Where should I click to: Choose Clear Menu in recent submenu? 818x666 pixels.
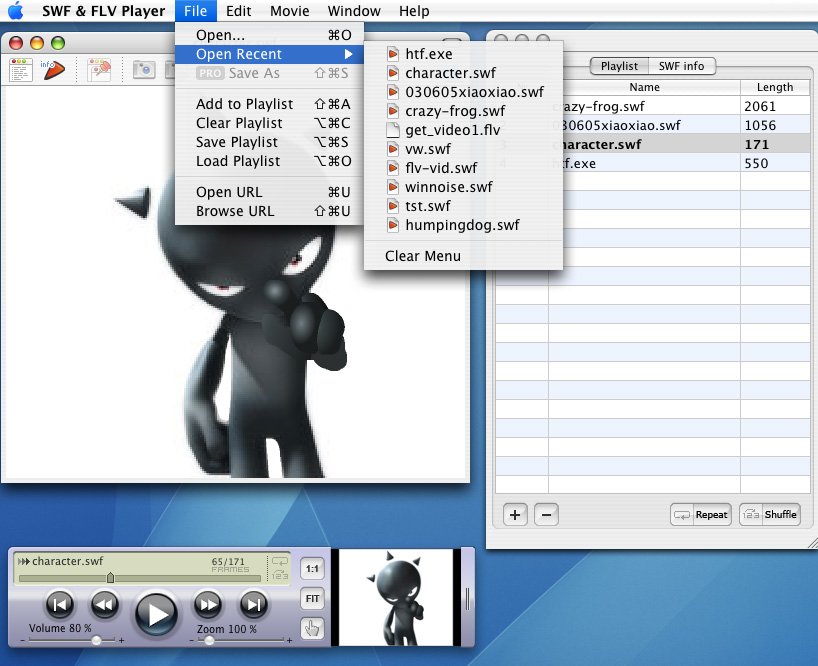click(463, 256)
